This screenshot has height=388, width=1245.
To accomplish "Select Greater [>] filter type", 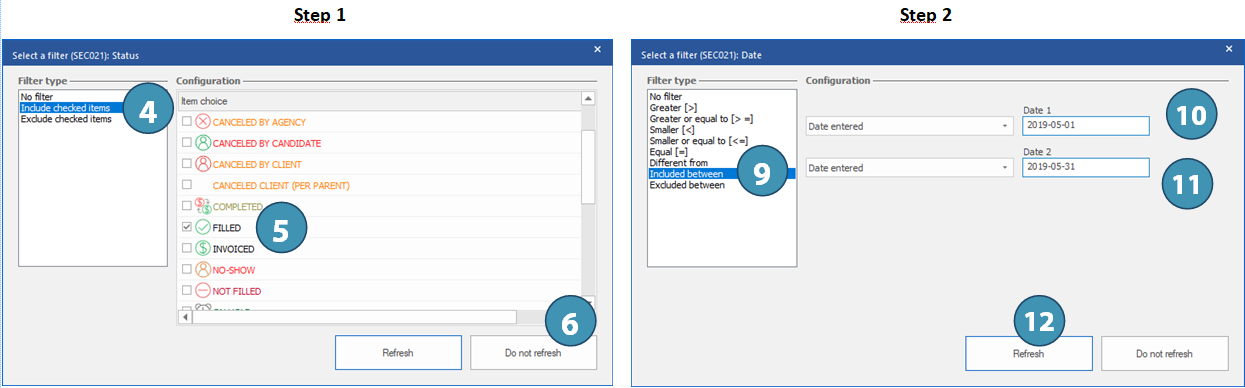I will point(722,107).
